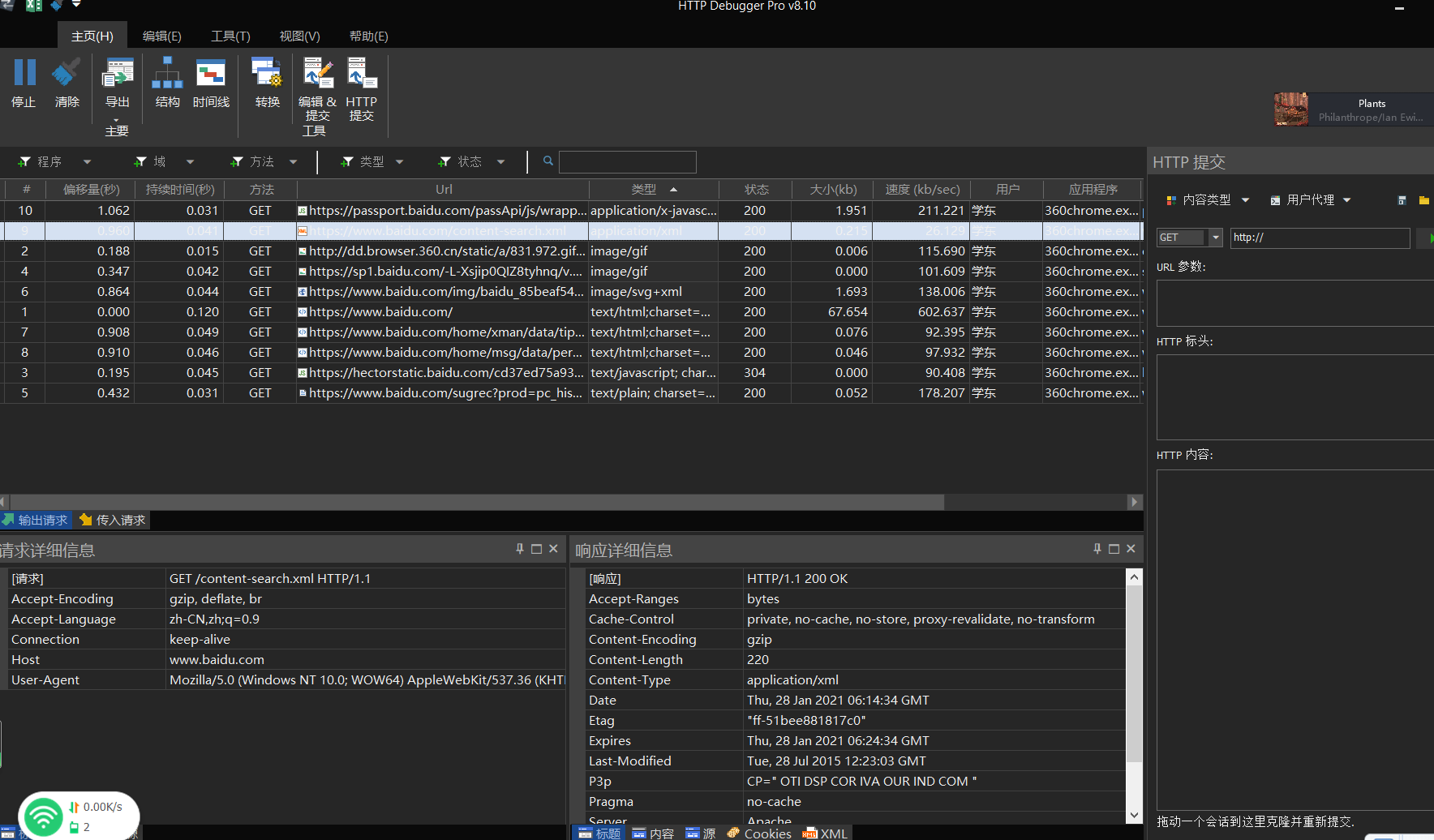
Task: Click the filter search input field
Action: tap(628, 162)
